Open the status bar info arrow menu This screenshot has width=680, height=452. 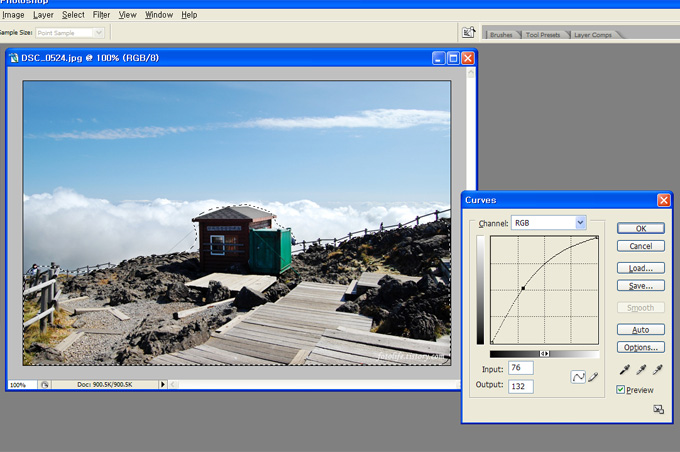pyautogui.click(x=163, y=384)
